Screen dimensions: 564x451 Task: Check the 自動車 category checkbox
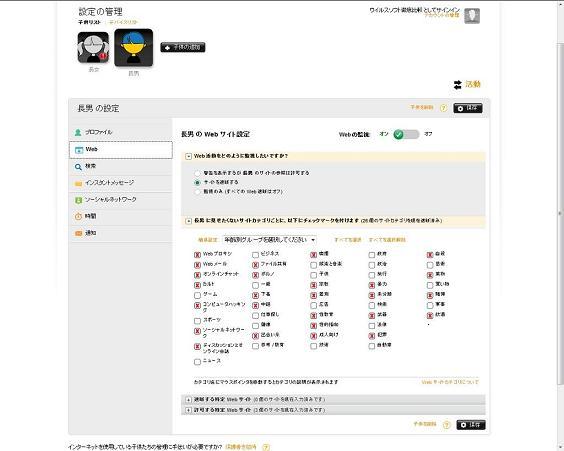point(372,346)
